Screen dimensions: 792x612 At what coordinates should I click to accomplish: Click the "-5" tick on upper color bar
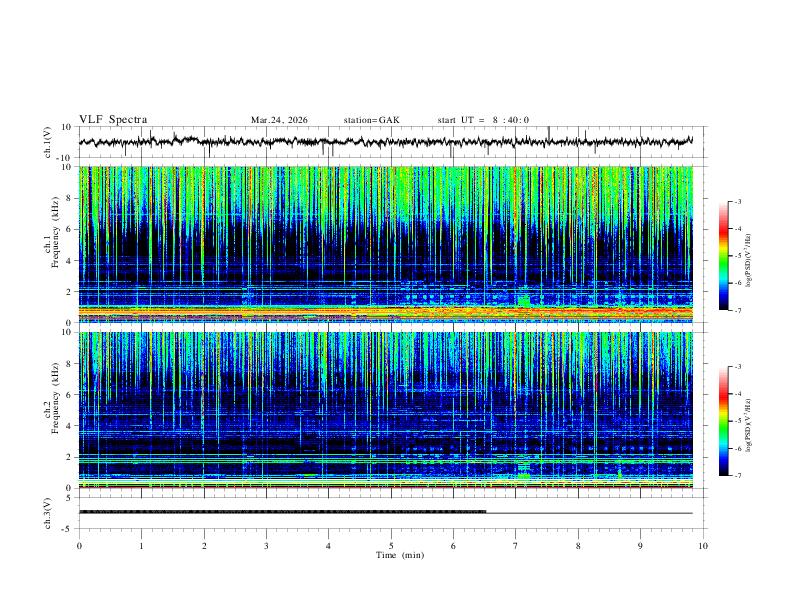[x=737, y=256]
